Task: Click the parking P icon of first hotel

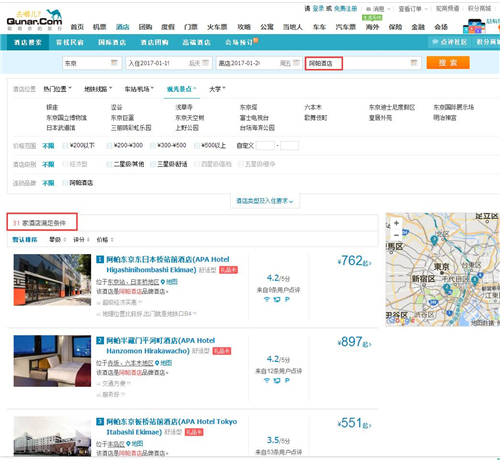Action: tap(287, 299)
